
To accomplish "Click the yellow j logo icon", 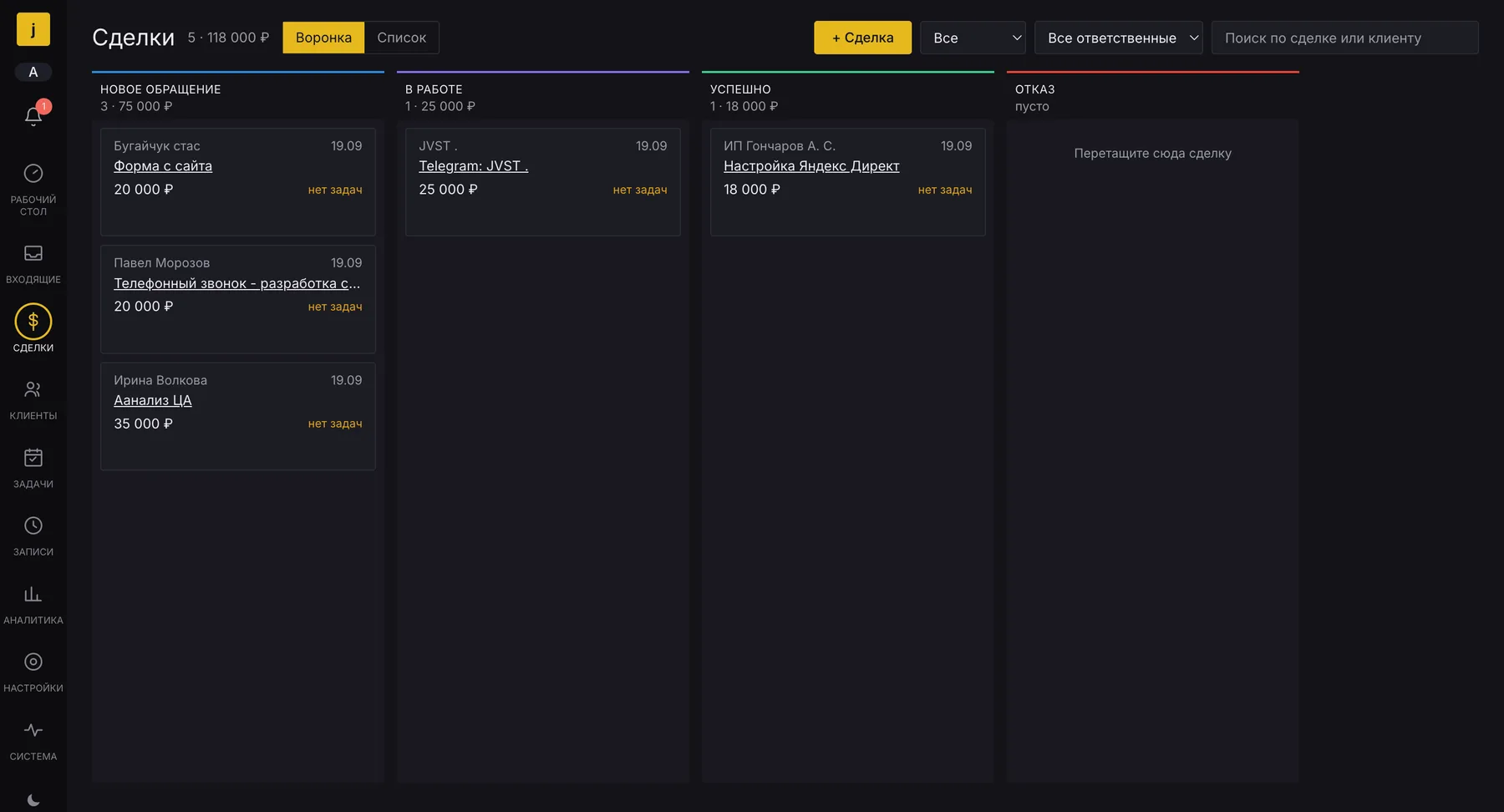I will click(33, 29).
